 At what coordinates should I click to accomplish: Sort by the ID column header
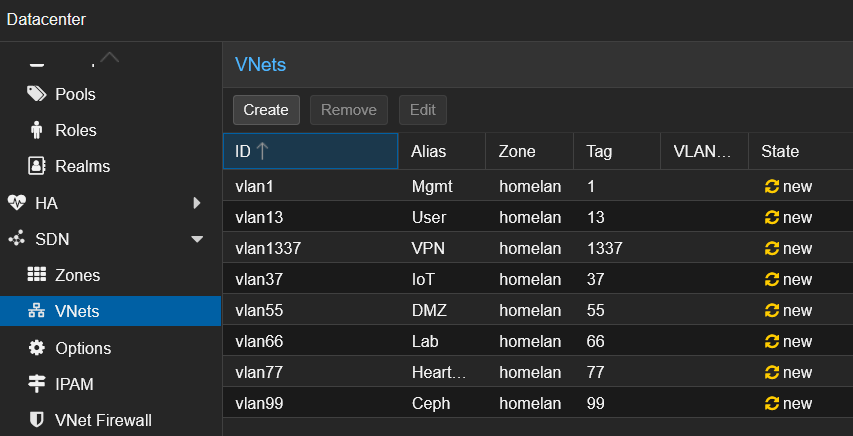pyautogui.click(x=310, y=152)
